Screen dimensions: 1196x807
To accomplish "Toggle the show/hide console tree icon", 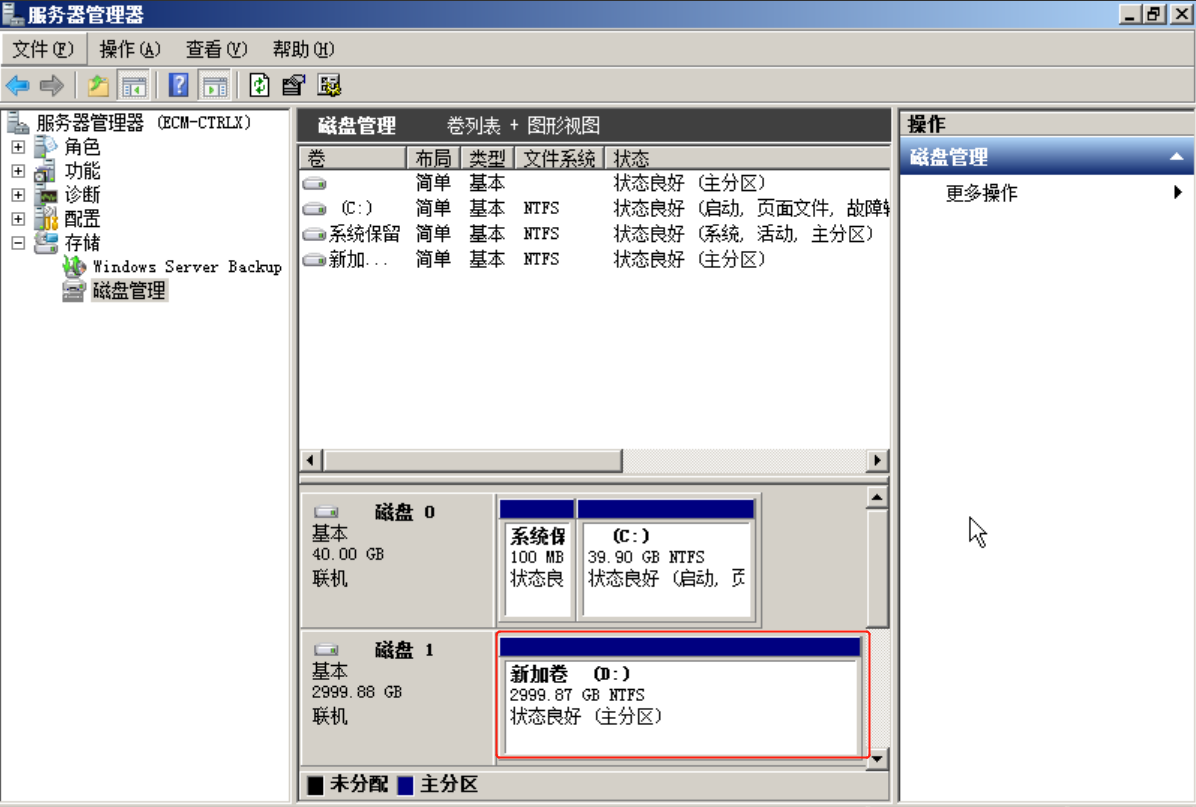I will (x=134, y=85).
